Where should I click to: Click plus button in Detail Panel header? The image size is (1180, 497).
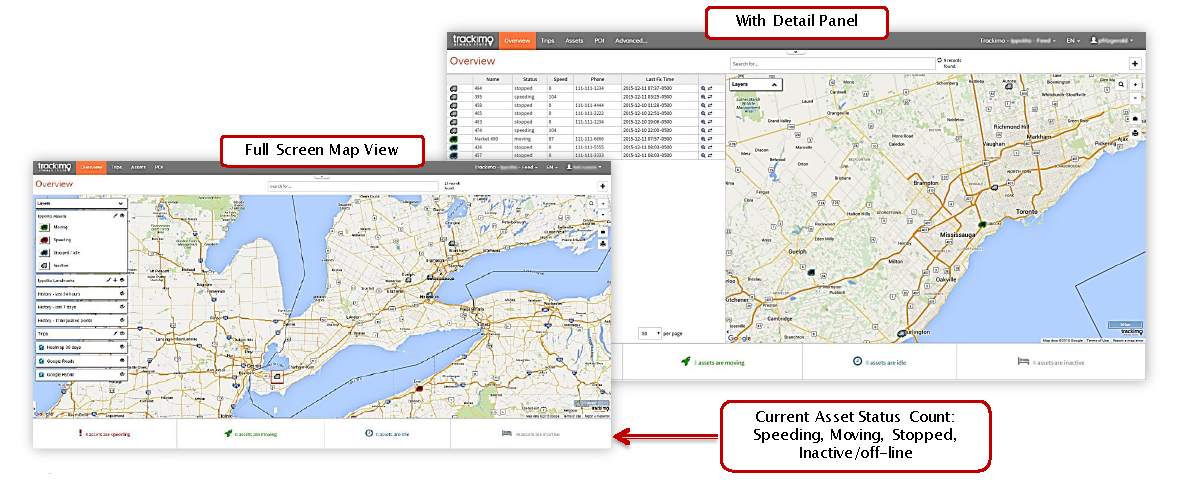coord(1136,64)
